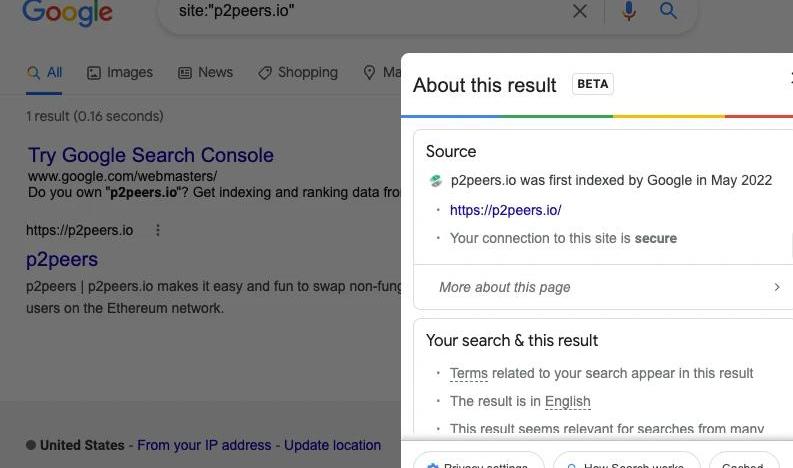793x468 pixels.
Task: Expand More about this page chevron
Action: (777, 287)
